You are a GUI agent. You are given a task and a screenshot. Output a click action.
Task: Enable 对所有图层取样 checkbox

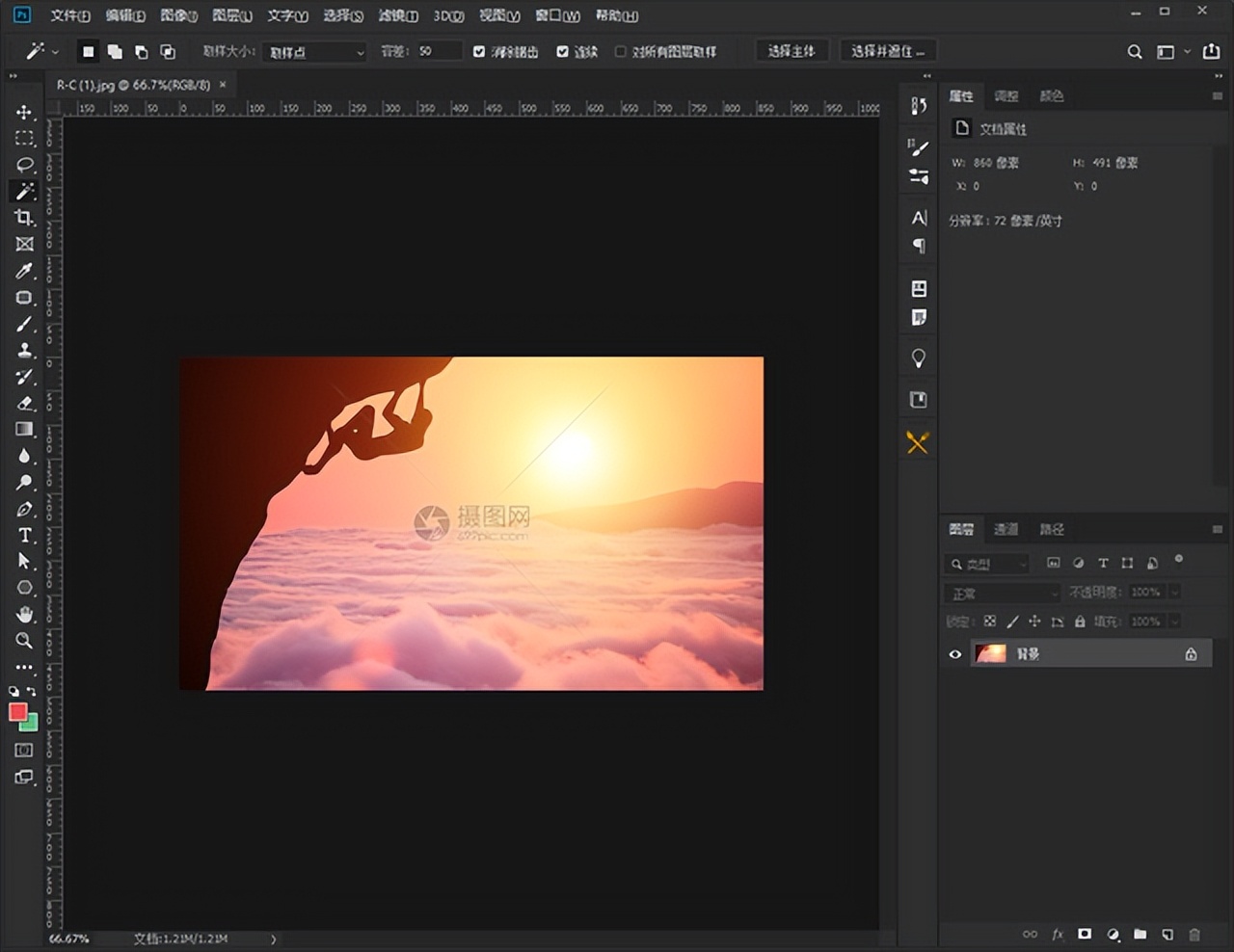[x=620, y=52]
